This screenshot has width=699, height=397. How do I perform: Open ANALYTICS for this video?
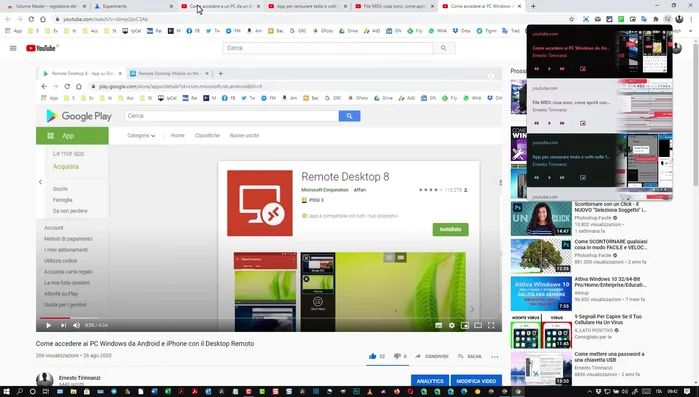(x=430, y=381)
